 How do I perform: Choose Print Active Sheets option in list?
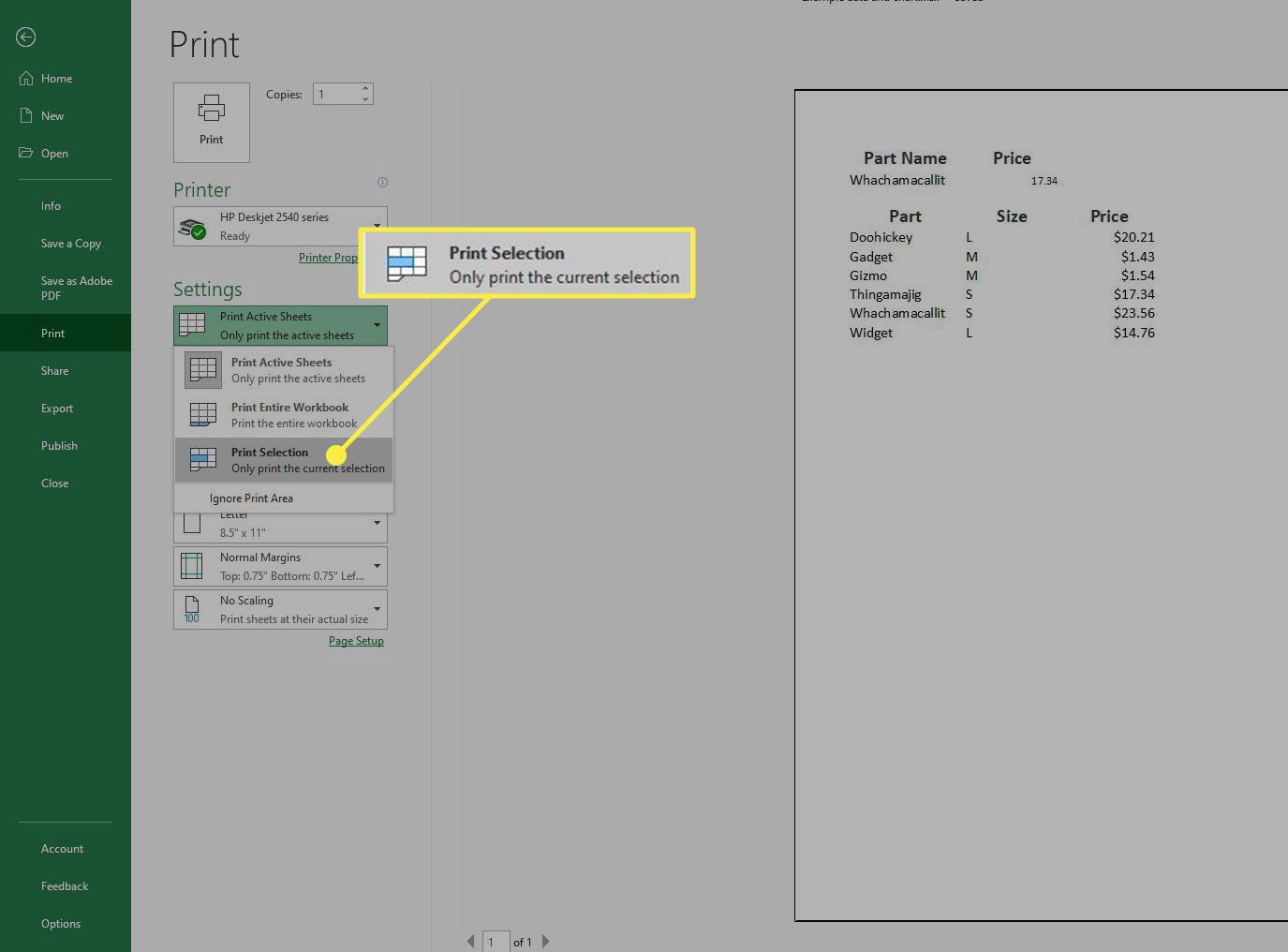pyautogui.click(x=284, y=370)
